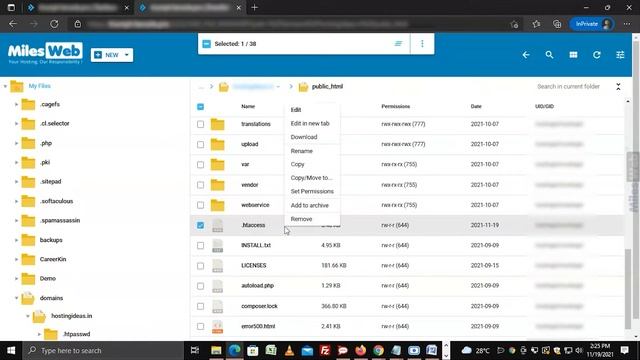Open file manager settings sliders icon
The height and width of the screenshot is (360, 640).
point(620,55)
